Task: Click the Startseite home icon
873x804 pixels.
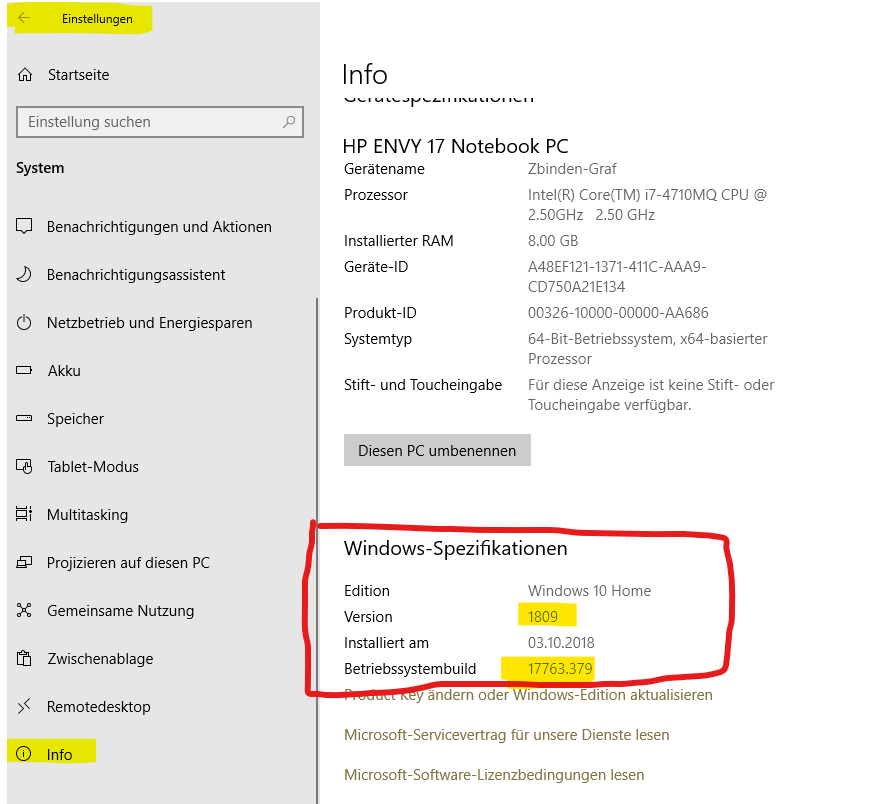Action: tap(25, 75)
